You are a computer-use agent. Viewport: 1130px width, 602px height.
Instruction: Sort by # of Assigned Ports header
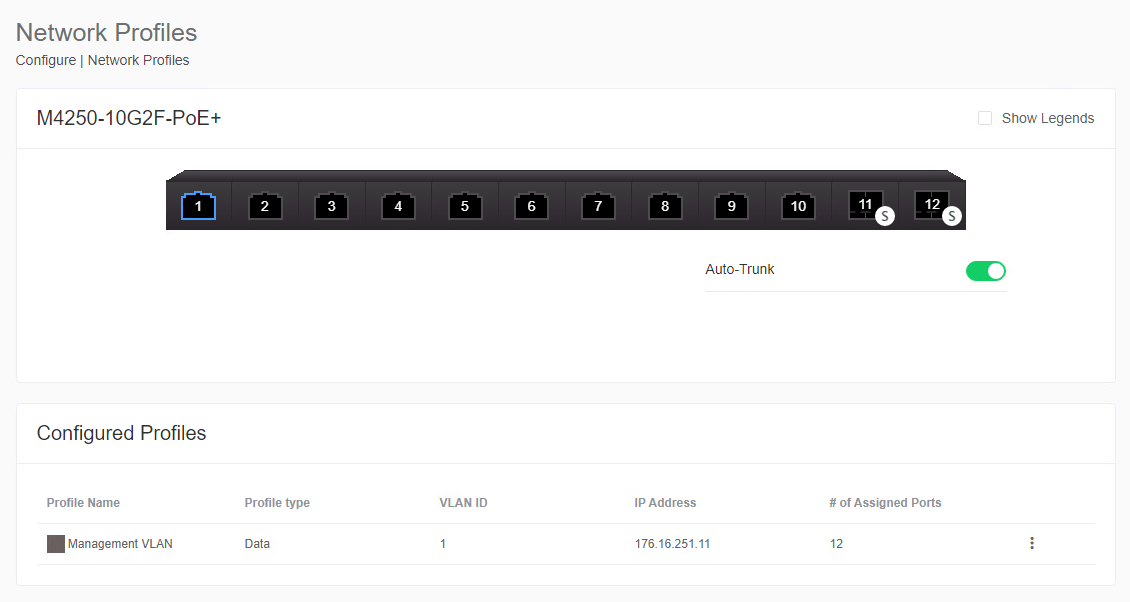[x=885, y=503]
